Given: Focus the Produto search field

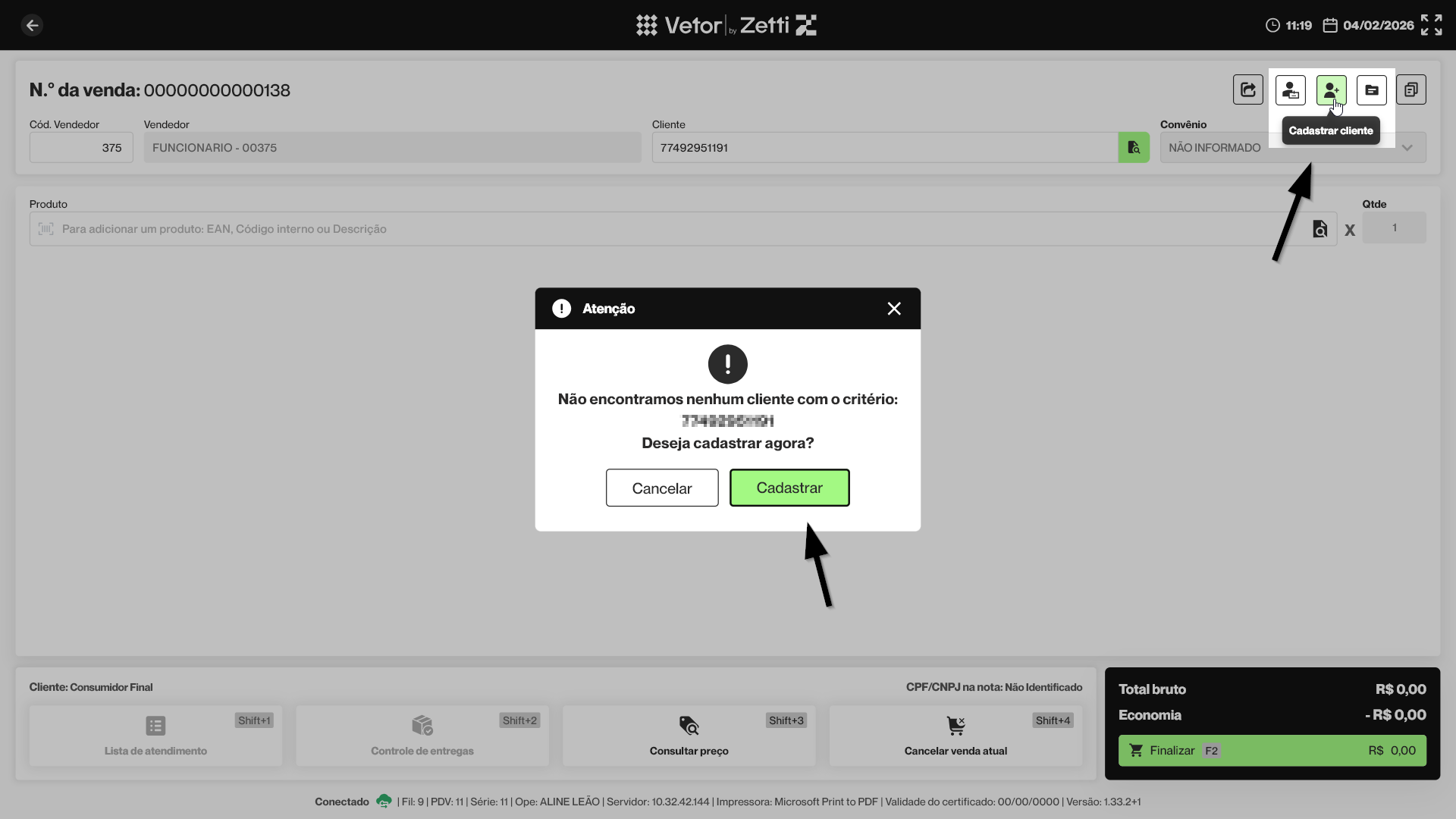Looking at the screenshot, I should click(x=667, y=229).
